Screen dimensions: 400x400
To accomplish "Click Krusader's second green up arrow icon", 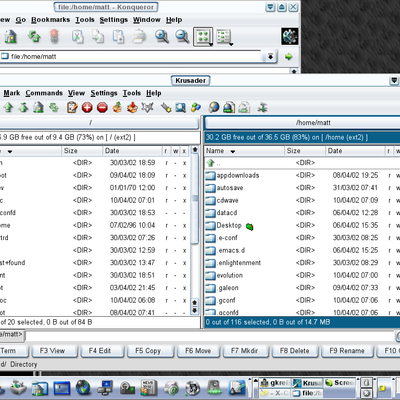I will (x=23, y=107).
